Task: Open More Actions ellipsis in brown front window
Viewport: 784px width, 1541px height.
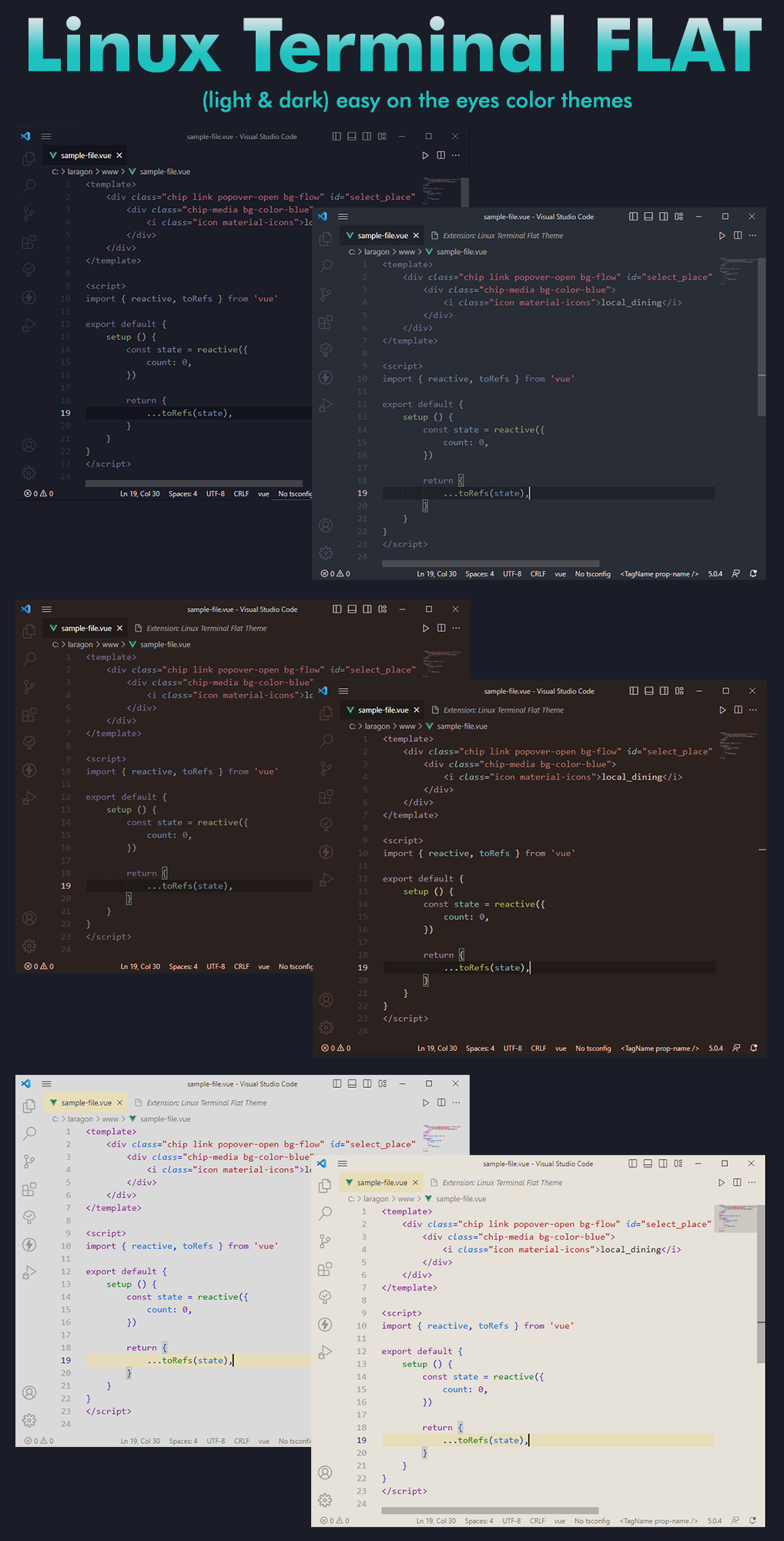Action: pos(753,710)
